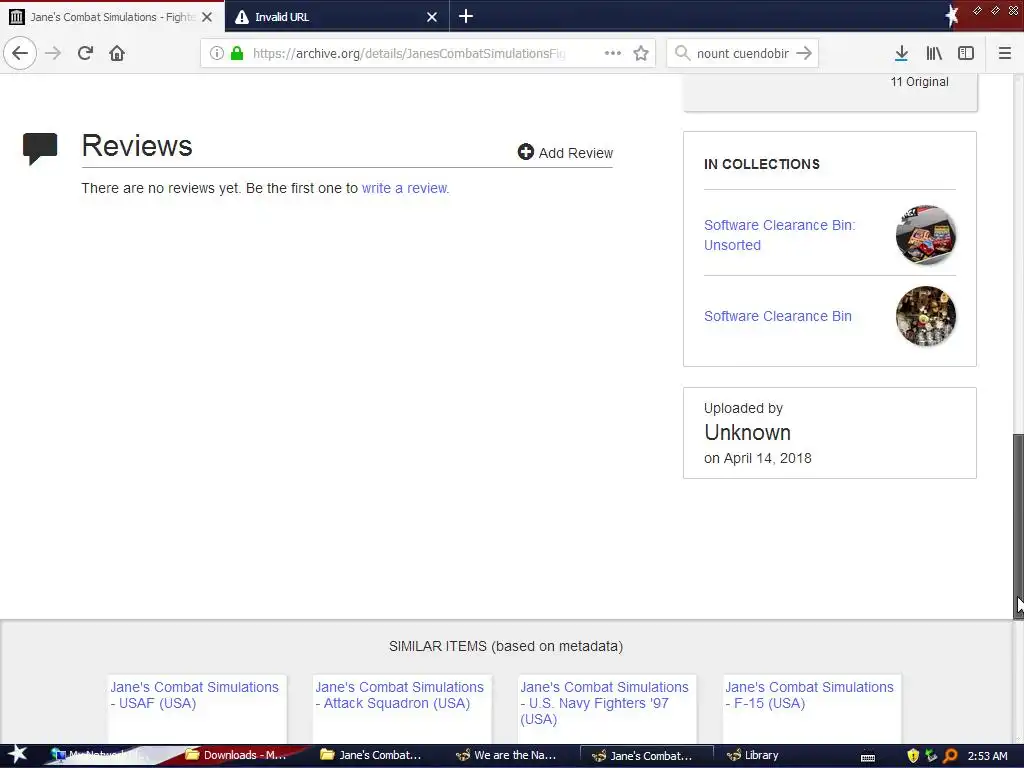This screenshot has height=768, width=1024.
Task: Click the magnifier tray icon
Action: (x=950, y=756)
